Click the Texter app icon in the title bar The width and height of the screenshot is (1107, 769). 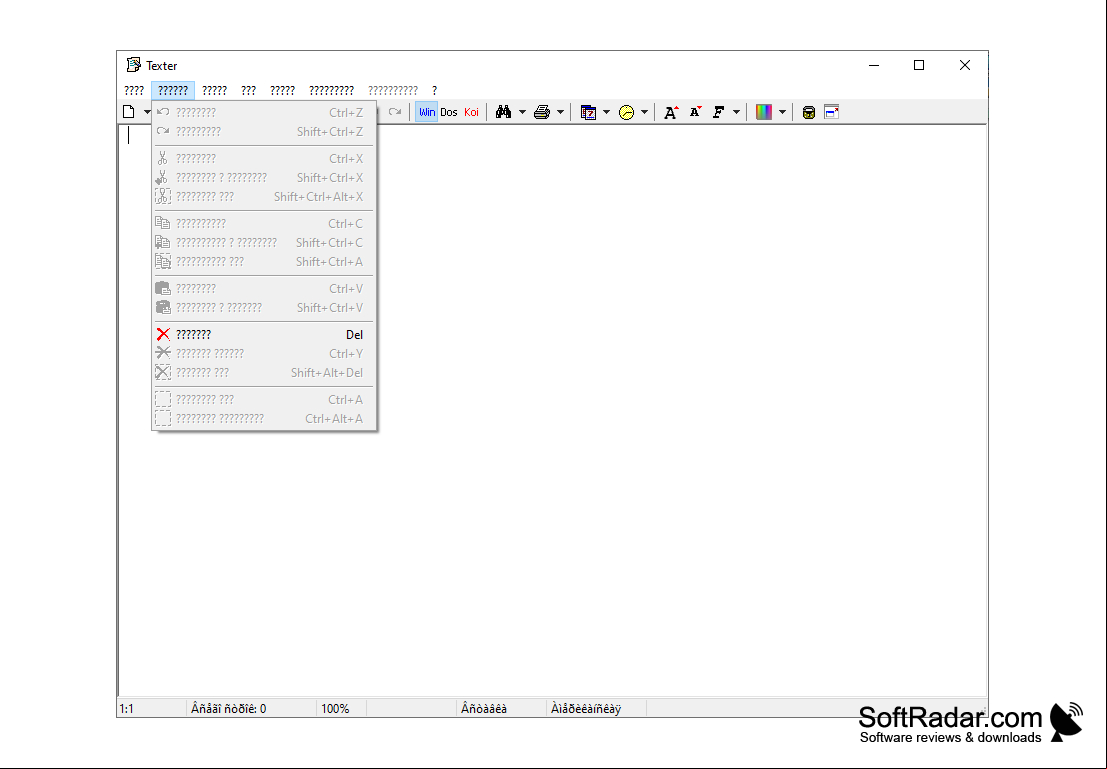133,65
